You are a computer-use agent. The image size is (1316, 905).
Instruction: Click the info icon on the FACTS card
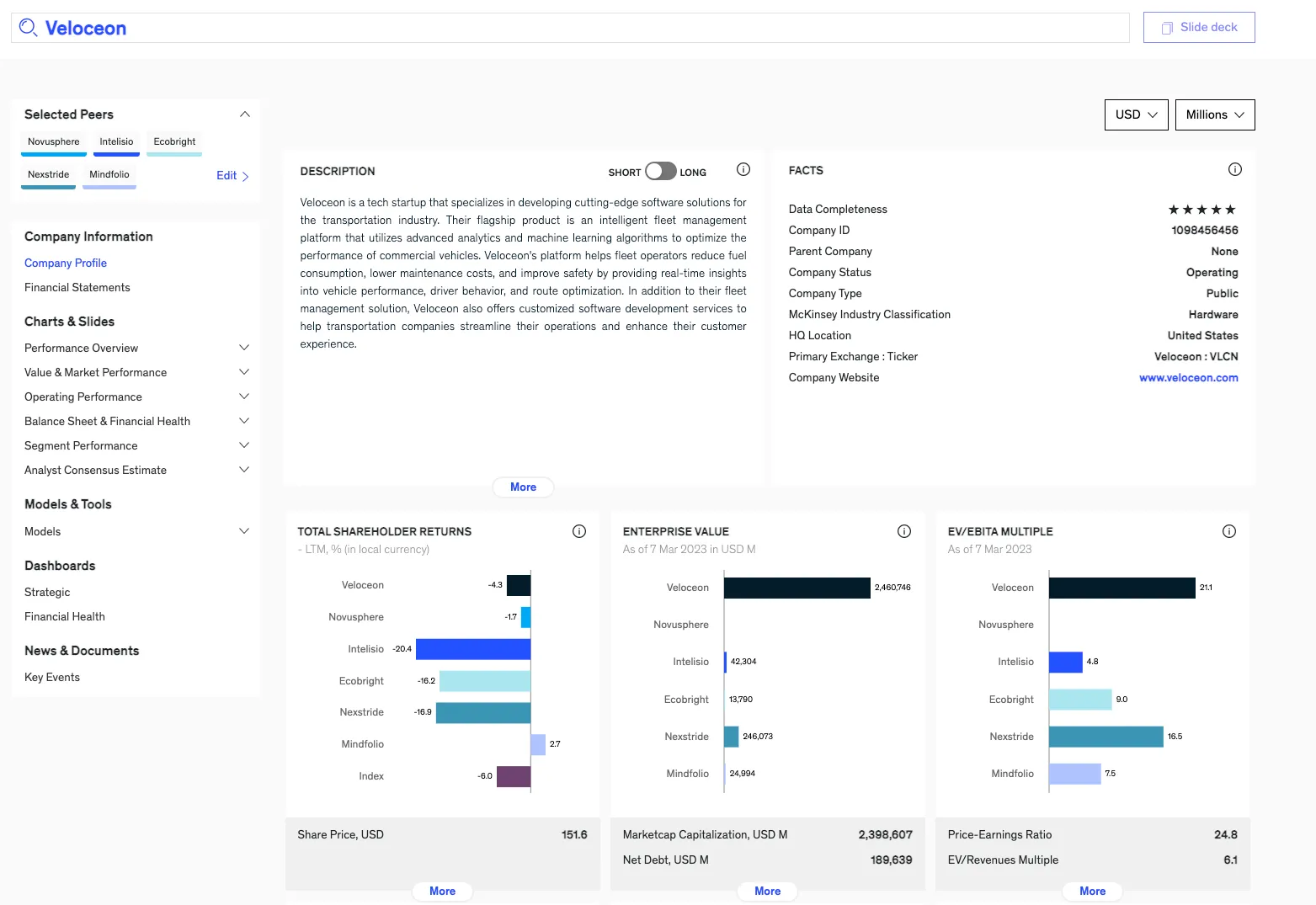tap(1235, 169)
